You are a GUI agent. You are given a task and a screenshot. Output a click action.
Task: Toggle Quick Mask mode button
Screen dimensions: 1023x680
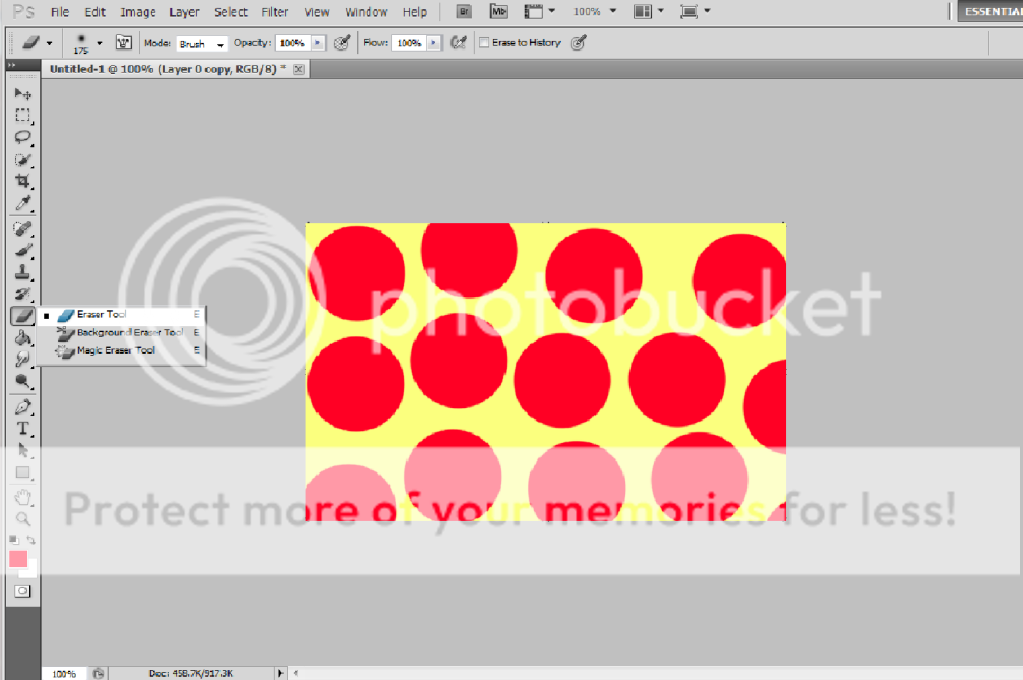(22, 591)
